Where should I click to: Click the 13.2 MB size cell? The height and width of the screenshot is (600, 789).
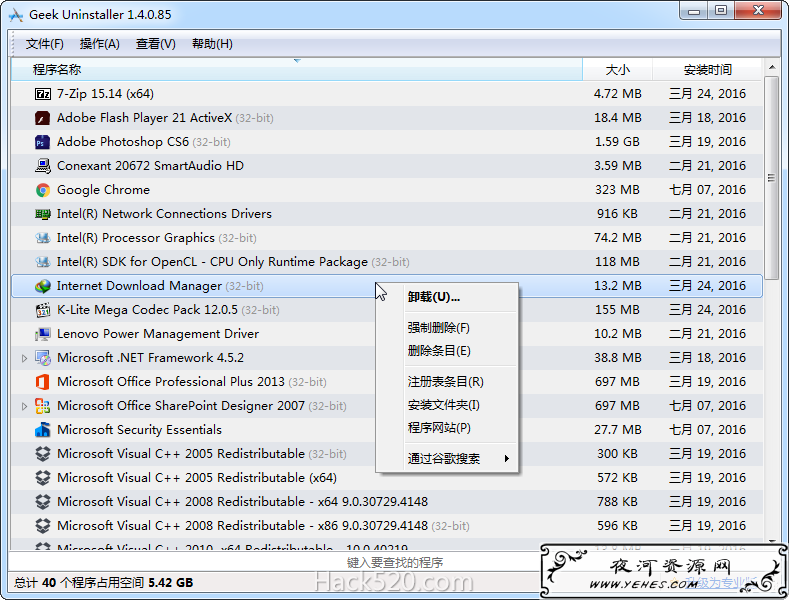click(617, 286)
